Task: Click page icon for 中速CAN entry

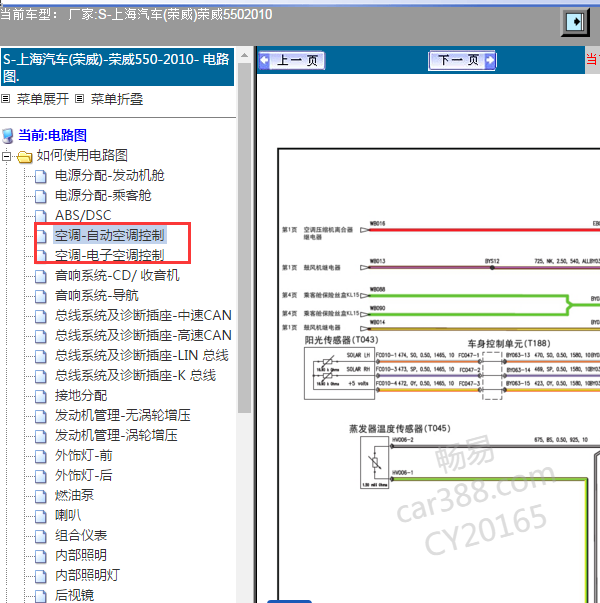Action: (x=41, y=316)
